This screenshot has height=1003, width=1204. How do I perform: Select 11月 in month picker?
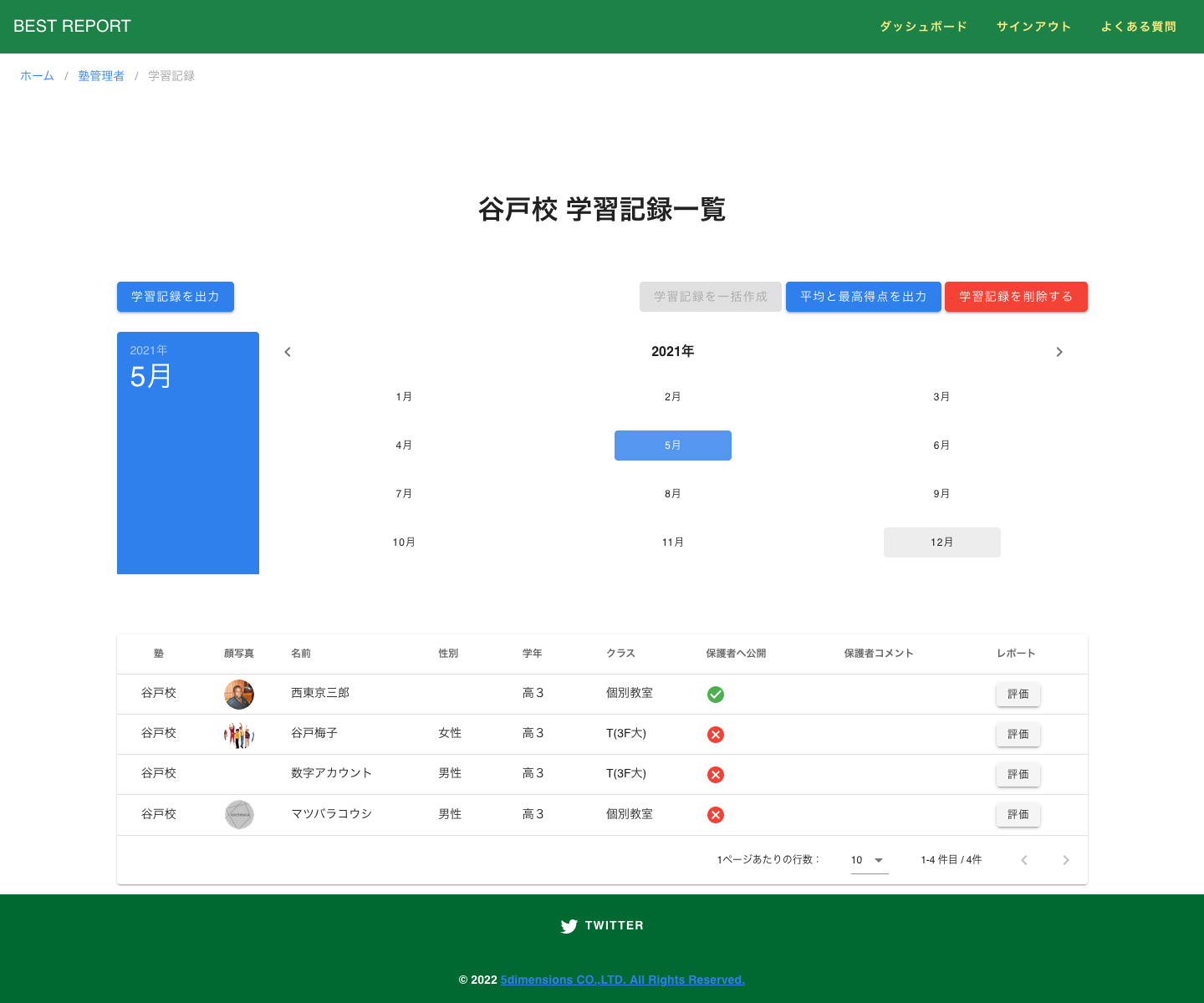pos(673,542)
